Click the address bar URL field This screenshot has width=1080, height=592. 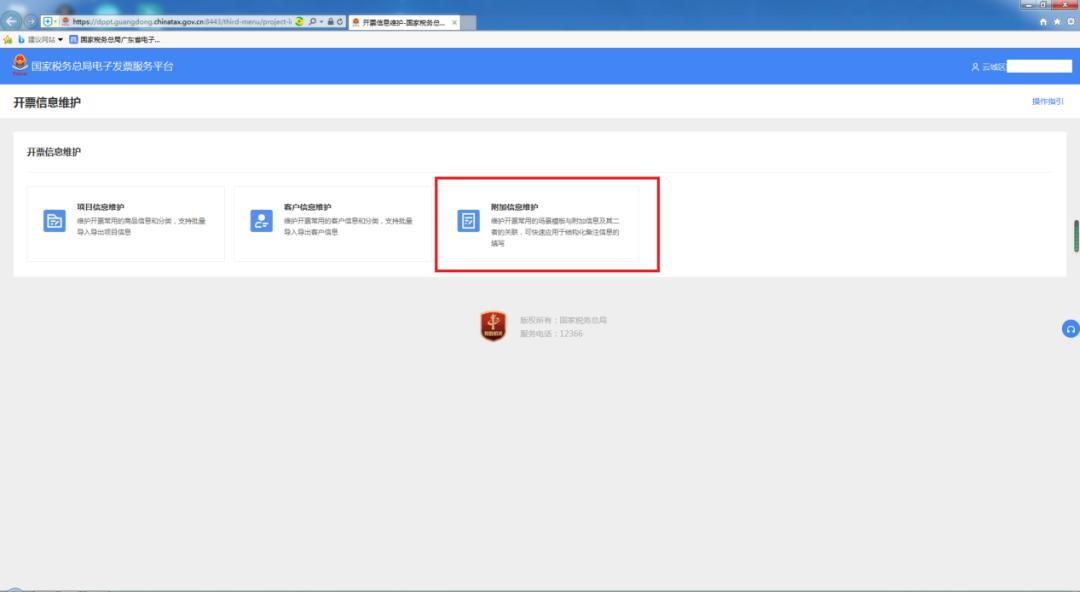point(182,21)
